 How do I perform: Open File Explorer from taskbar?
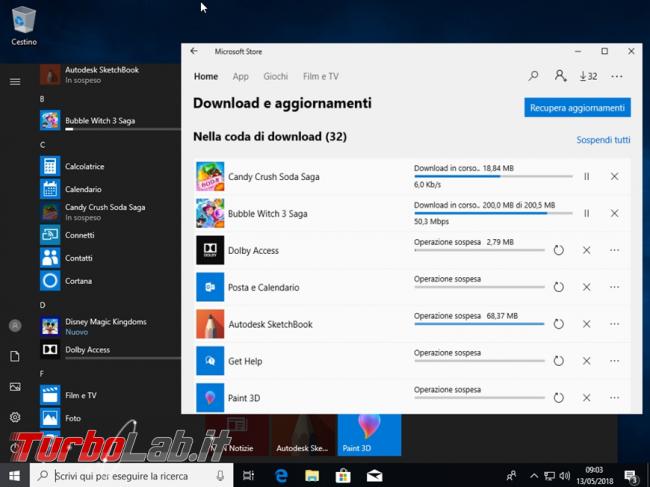coord(312,476)
